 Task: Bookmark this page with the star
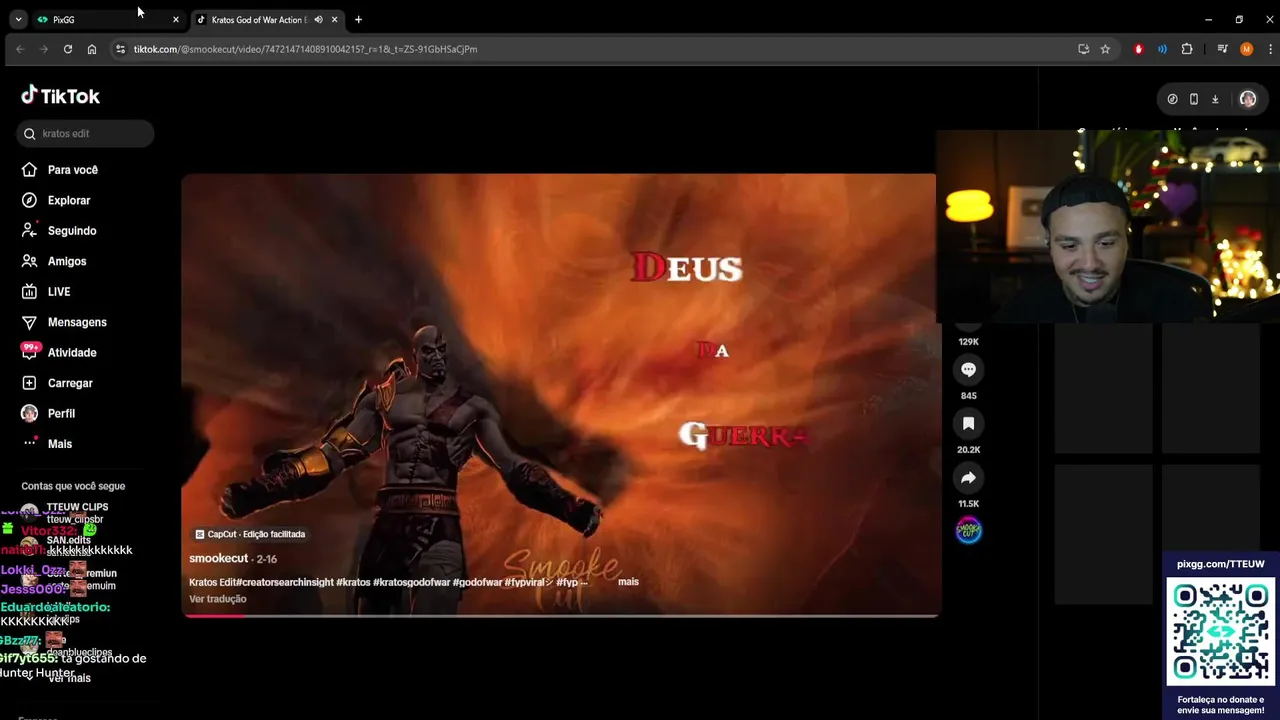[x=1105, y=49]
